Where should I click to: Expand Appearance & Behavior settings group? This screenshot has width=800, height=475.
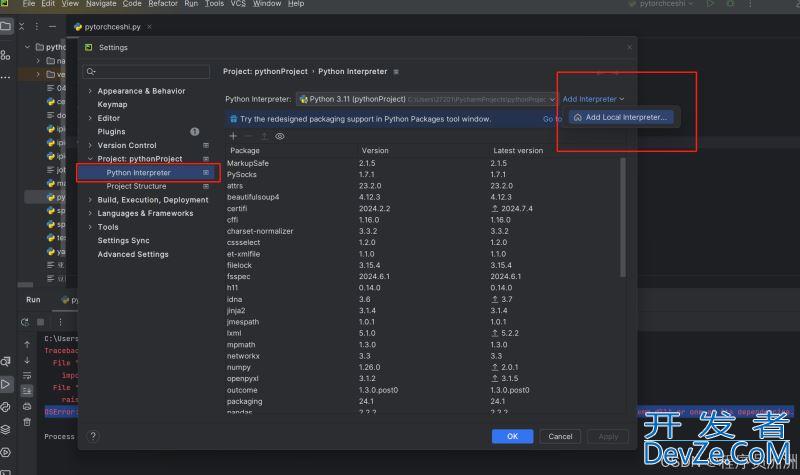point(90,91)
